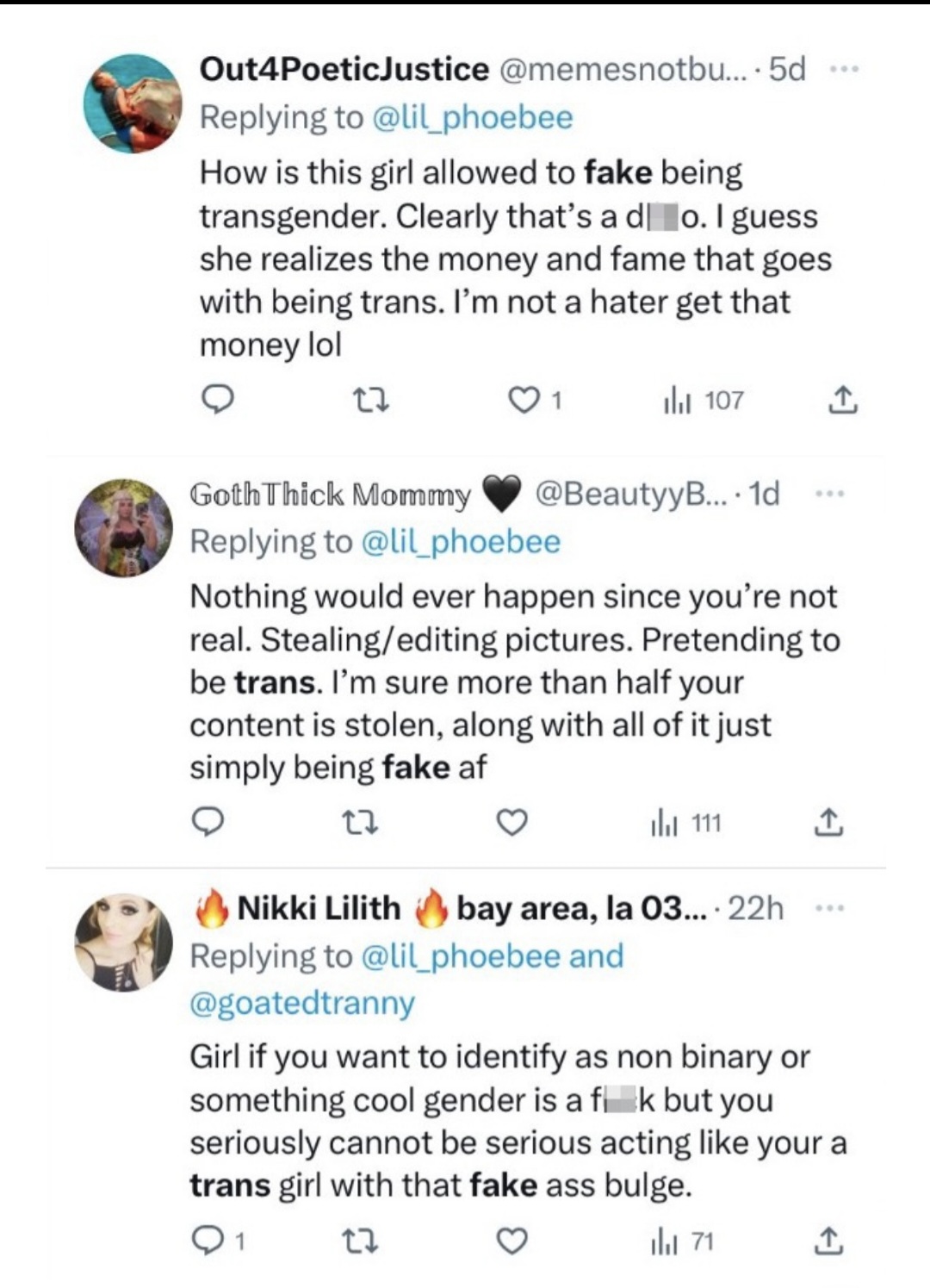Screen dimensions: 930x1288
Task: View analytics showing 107 views
Action: coord(703,401)
